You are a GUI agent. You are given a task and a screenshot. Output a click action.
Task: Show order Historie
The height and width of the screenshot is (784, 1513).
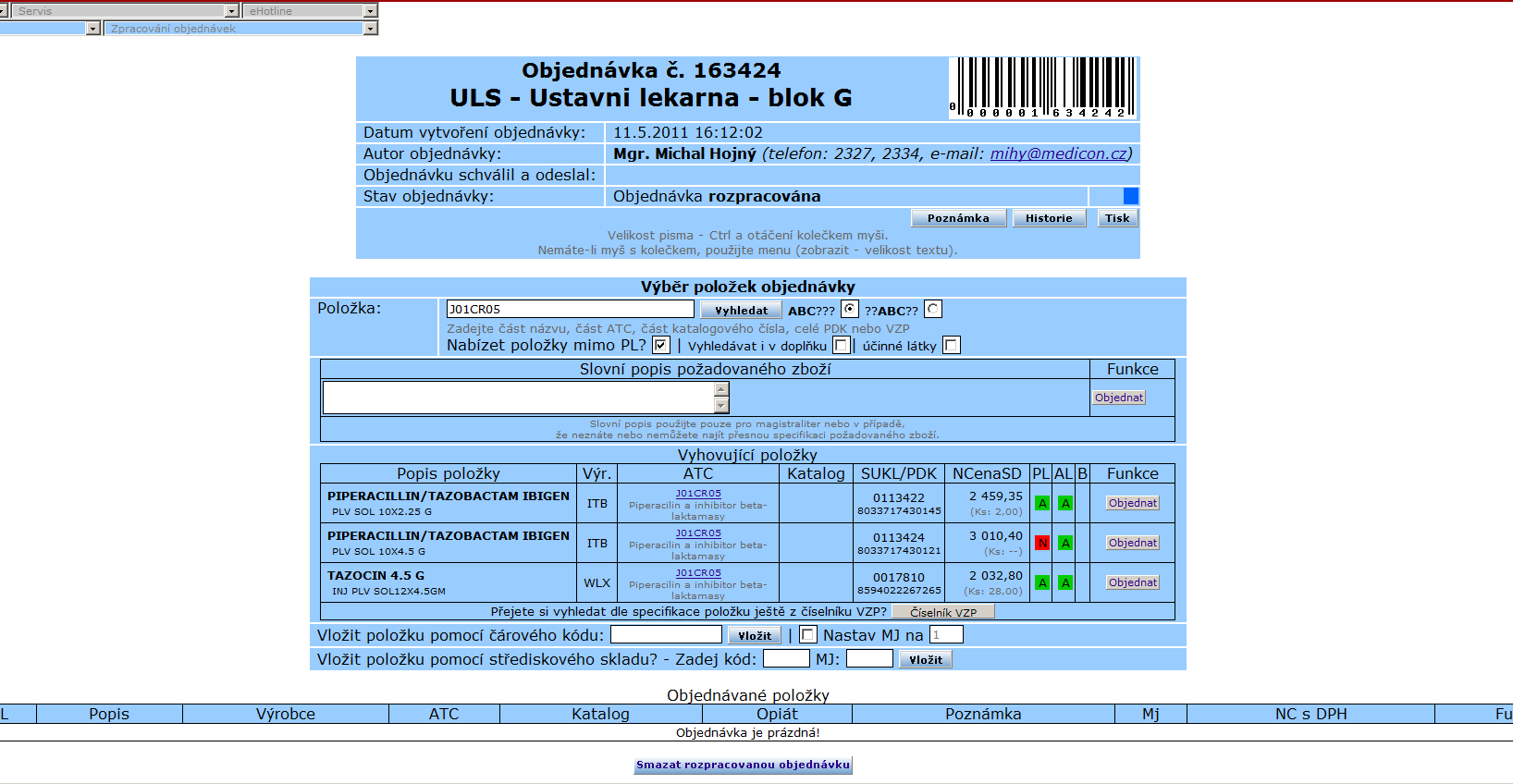tap(1049, 218)
